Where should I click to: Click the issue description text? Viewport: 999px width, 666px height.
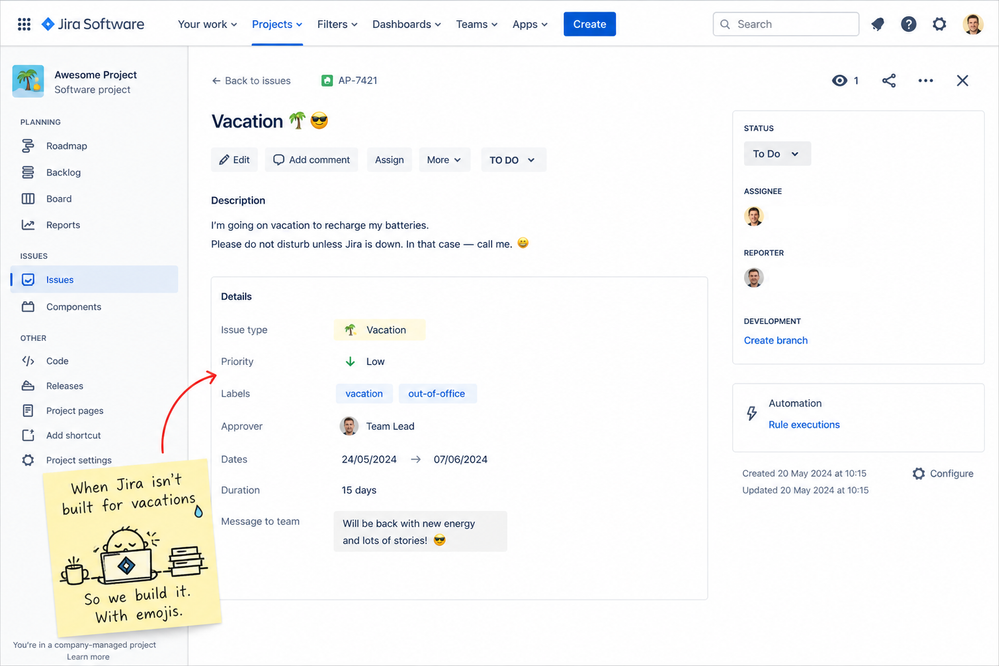pyautogui.click(x=370, y=235)
